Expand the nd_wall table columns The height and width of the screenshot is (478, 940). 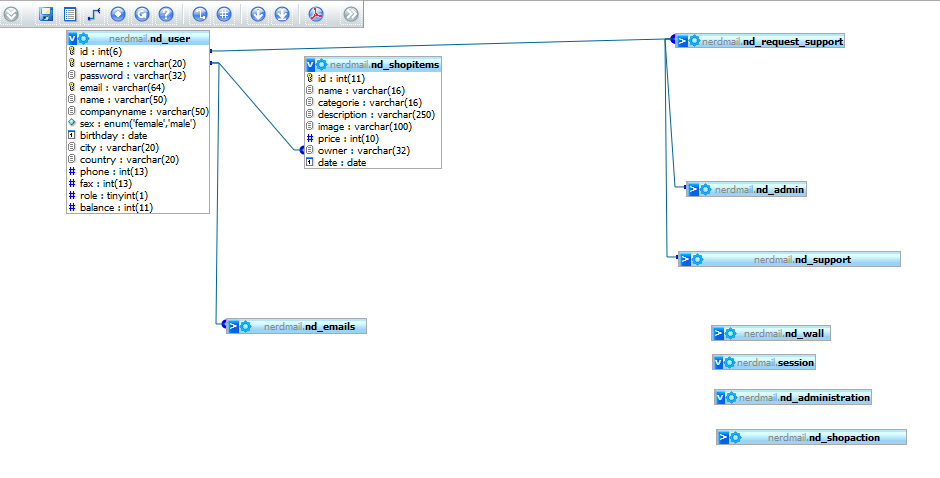coord(718,333)
